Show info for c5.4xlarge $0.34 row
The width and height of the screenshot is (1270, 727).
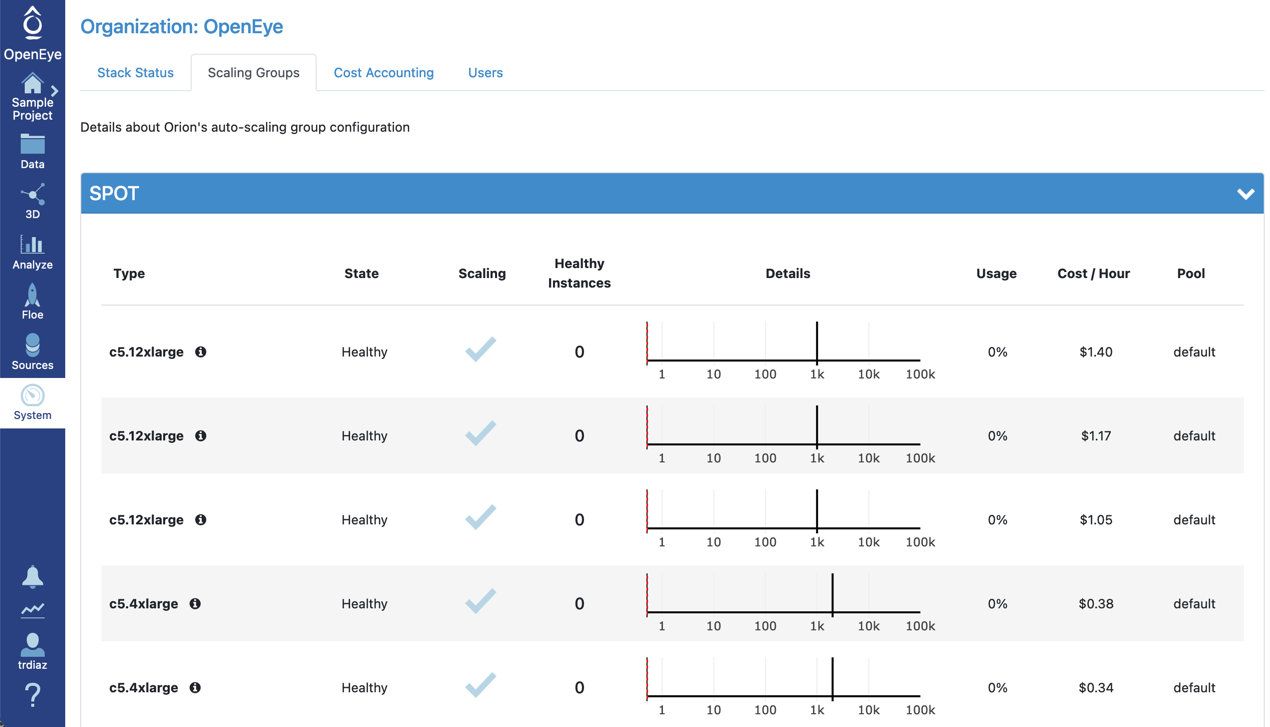pos(195,688)
